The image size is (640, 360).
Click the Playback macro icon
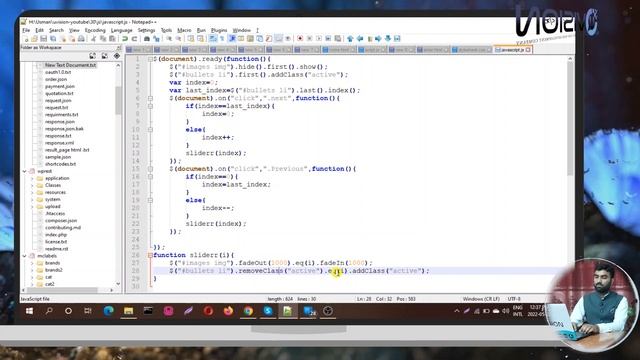point(319,39)
